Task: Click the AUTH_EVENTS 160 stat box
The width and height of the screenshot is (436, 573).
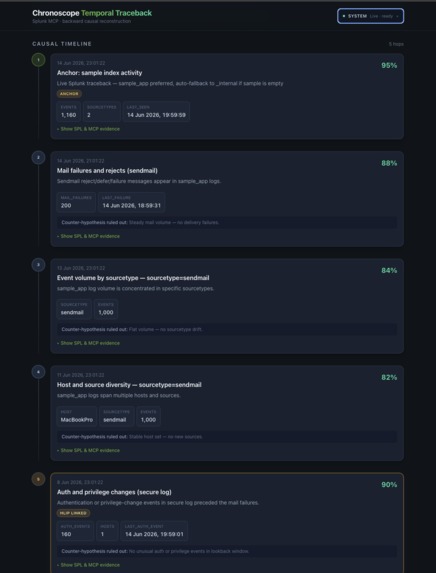Action: pos(75,531)
